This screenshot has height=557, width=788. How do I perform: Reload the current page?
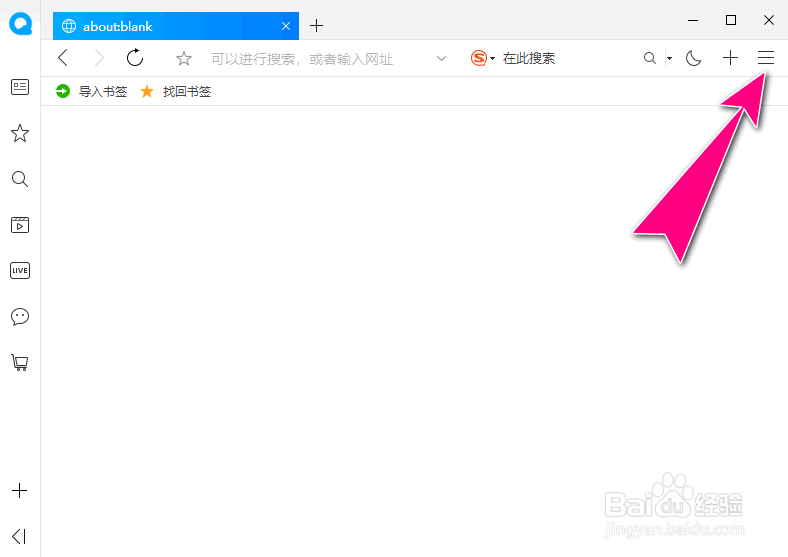click(135, 58)
